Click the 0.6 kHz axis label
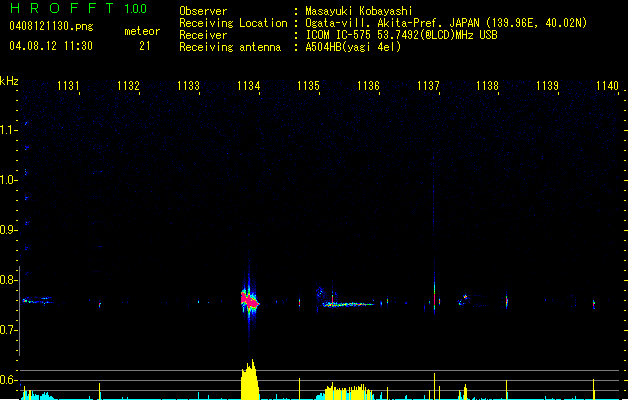629x400 pixels. (x=8, y=380)
